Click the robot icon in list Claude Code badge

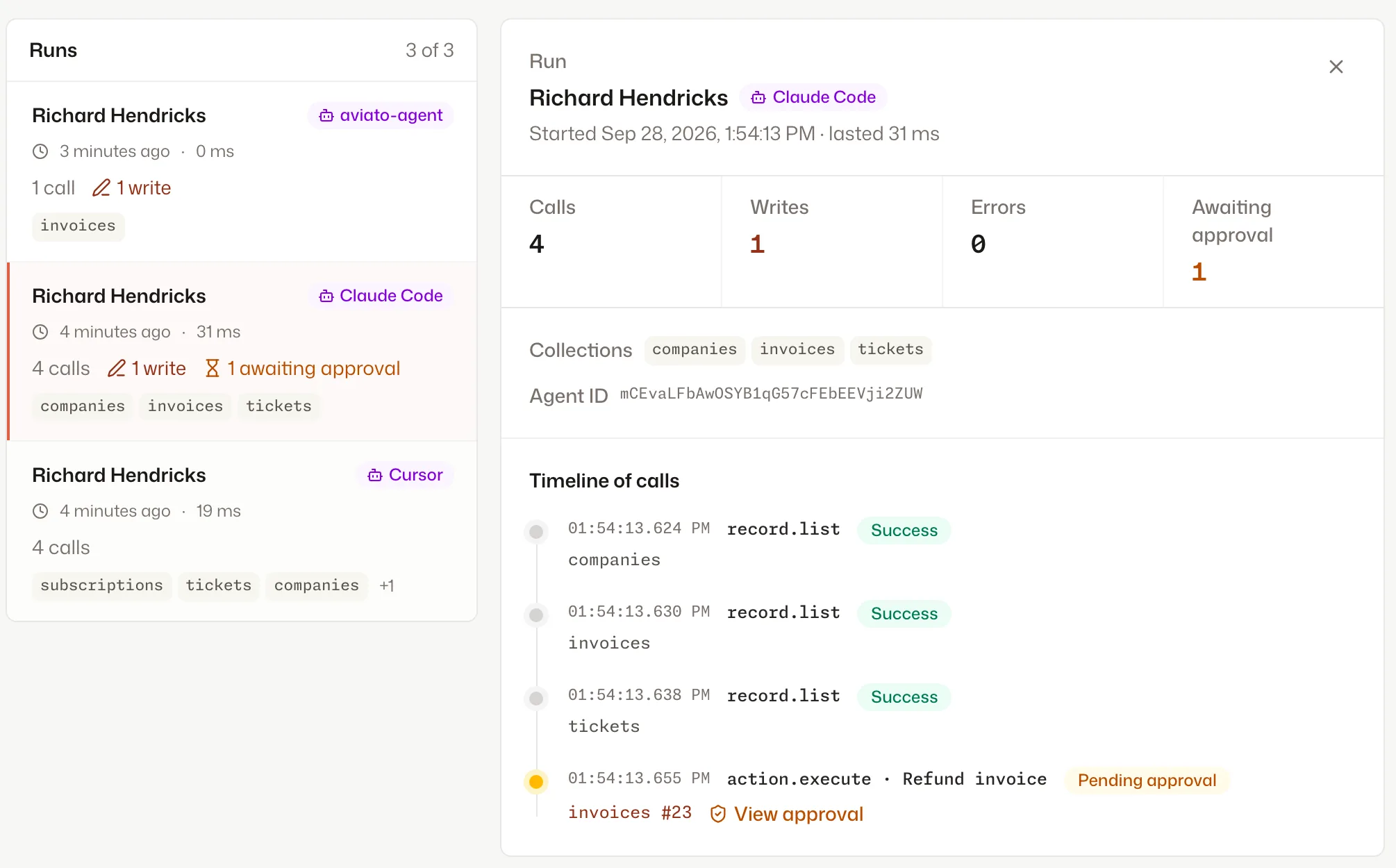click(x=326, y=296)
